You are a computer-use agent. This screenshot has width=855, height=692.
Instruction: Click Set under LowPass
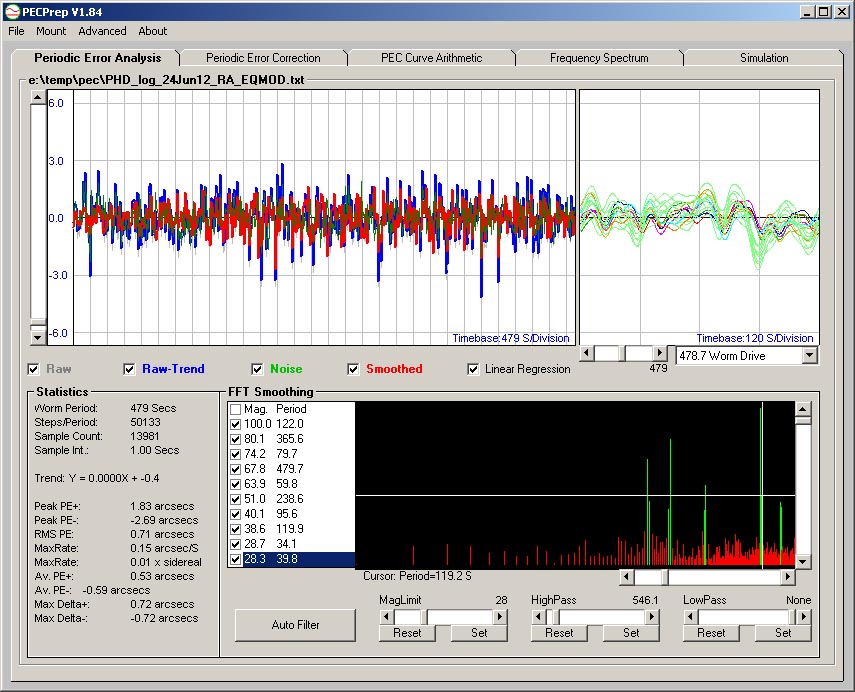[783, 633]
